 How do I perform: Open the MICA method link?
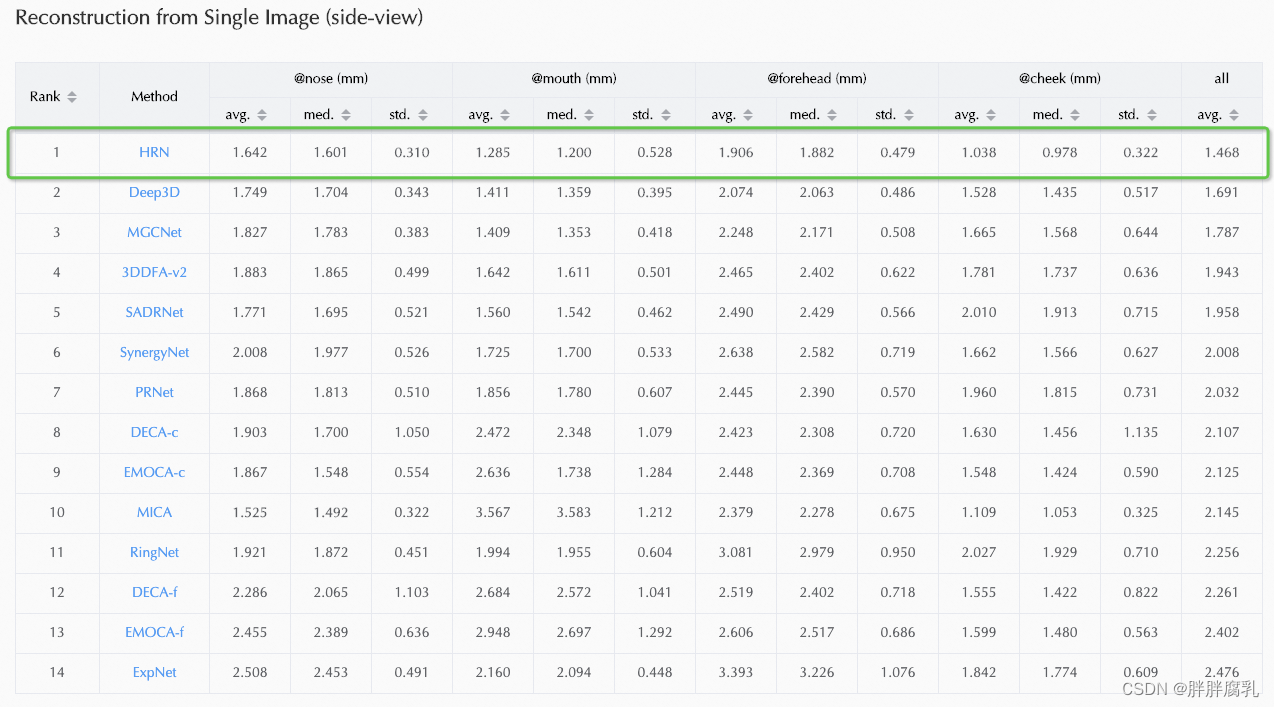[x=154, y=512]
